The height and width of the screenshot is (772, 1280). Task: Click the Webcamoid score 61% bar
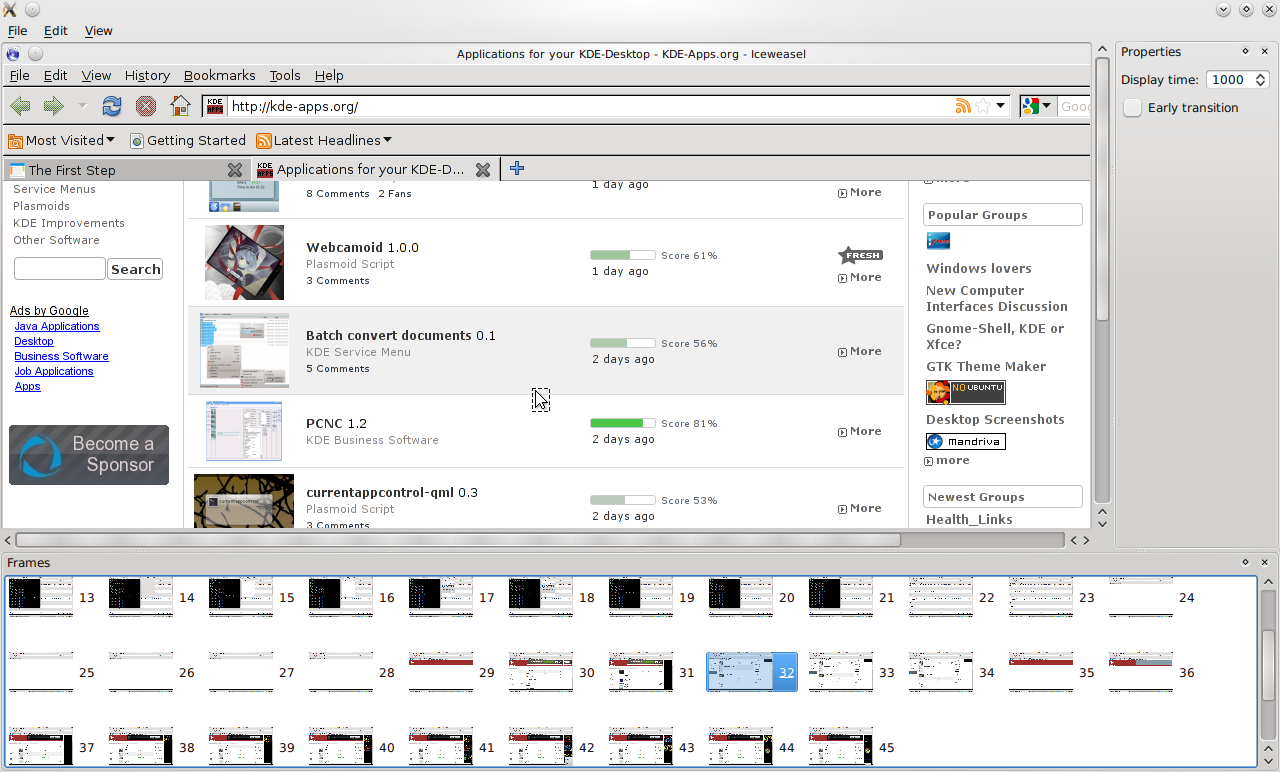click(623, 255)
